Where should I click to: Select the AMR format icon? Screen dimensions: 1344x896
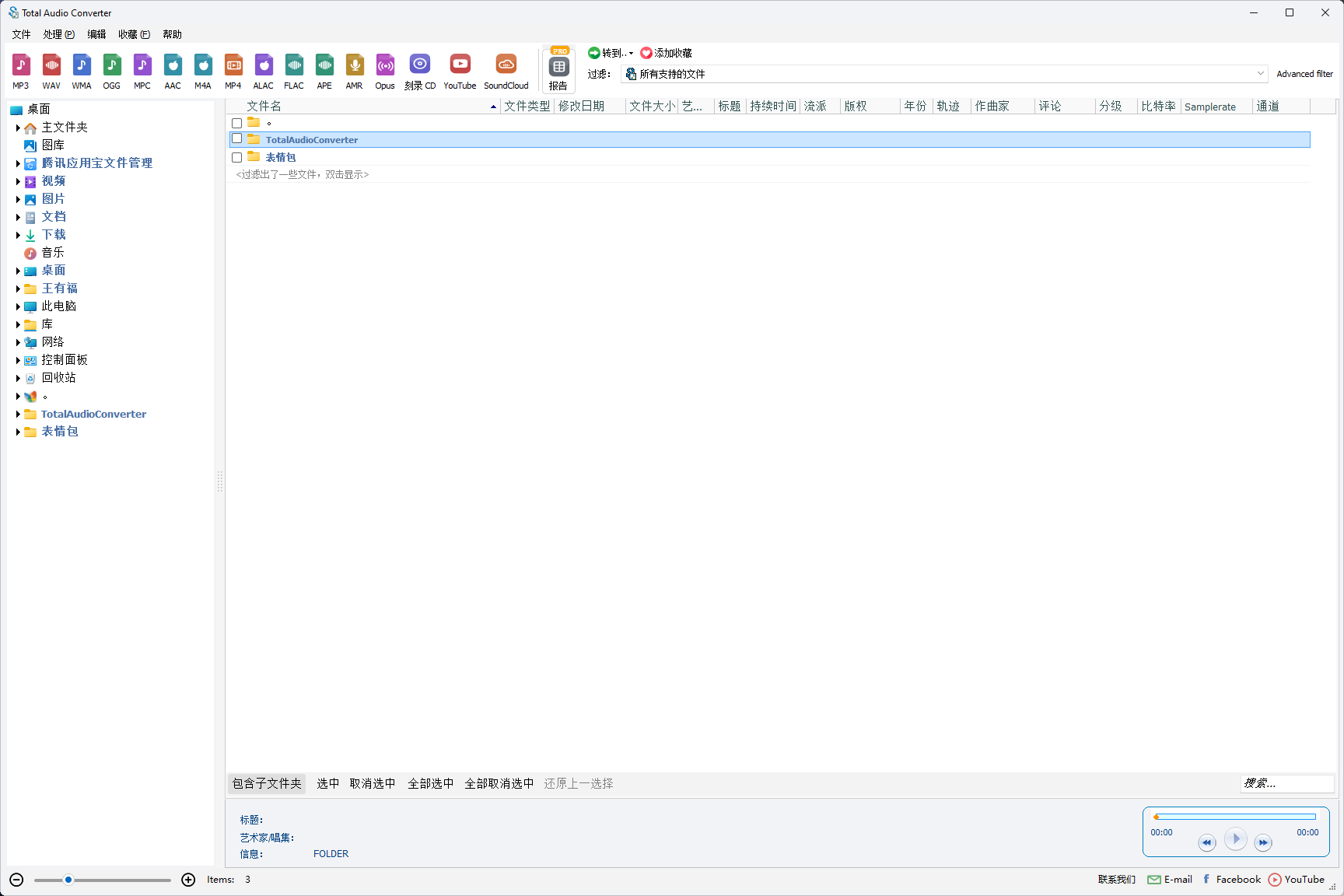(x=355, y=72)
